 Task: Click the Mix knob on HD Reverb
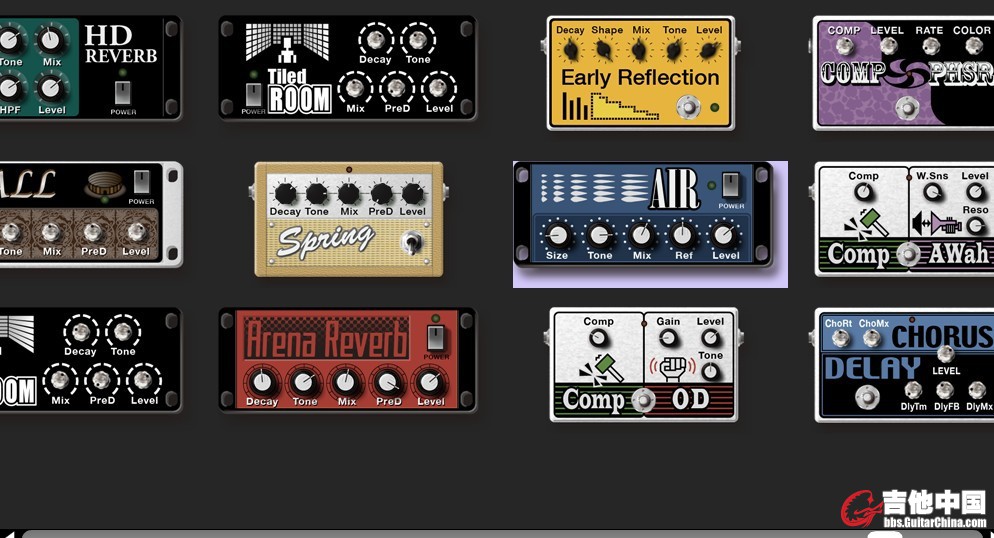(51, 41)
